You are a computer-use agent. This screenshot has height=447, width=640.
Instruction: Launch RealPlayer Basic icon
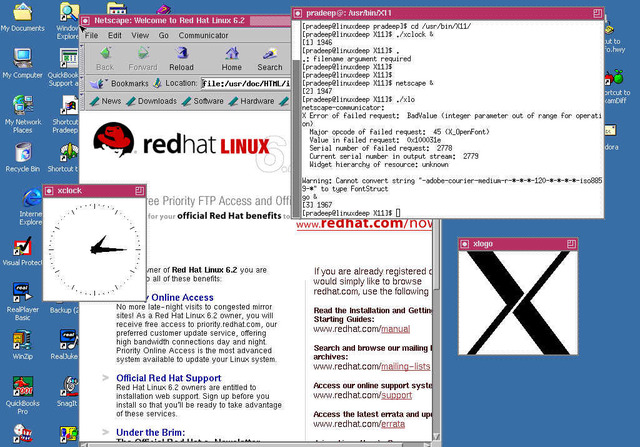(22, 301)
